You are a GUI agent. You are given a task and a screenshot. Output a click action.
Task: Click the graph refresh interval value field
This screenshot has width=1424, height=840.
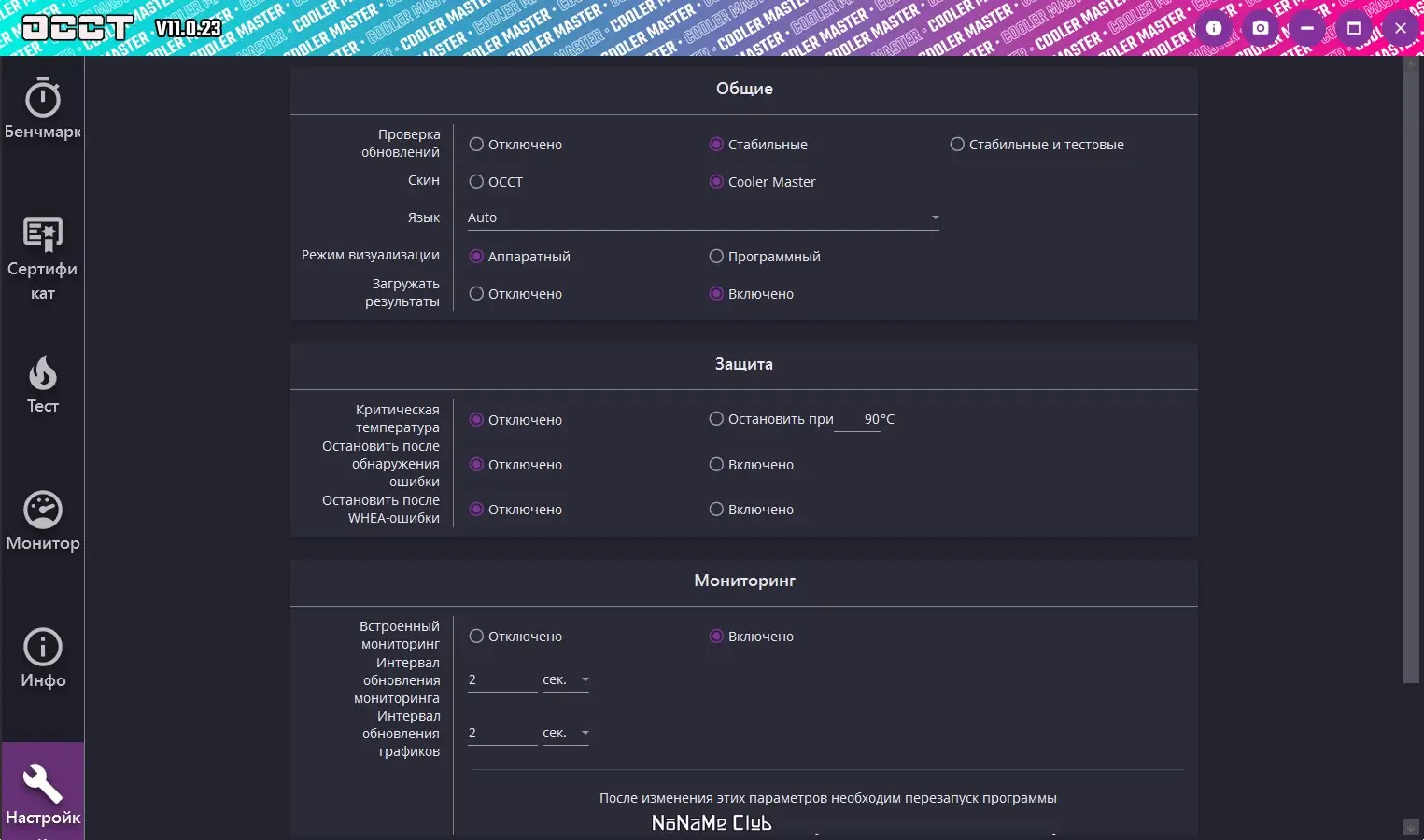pos(502,734)
